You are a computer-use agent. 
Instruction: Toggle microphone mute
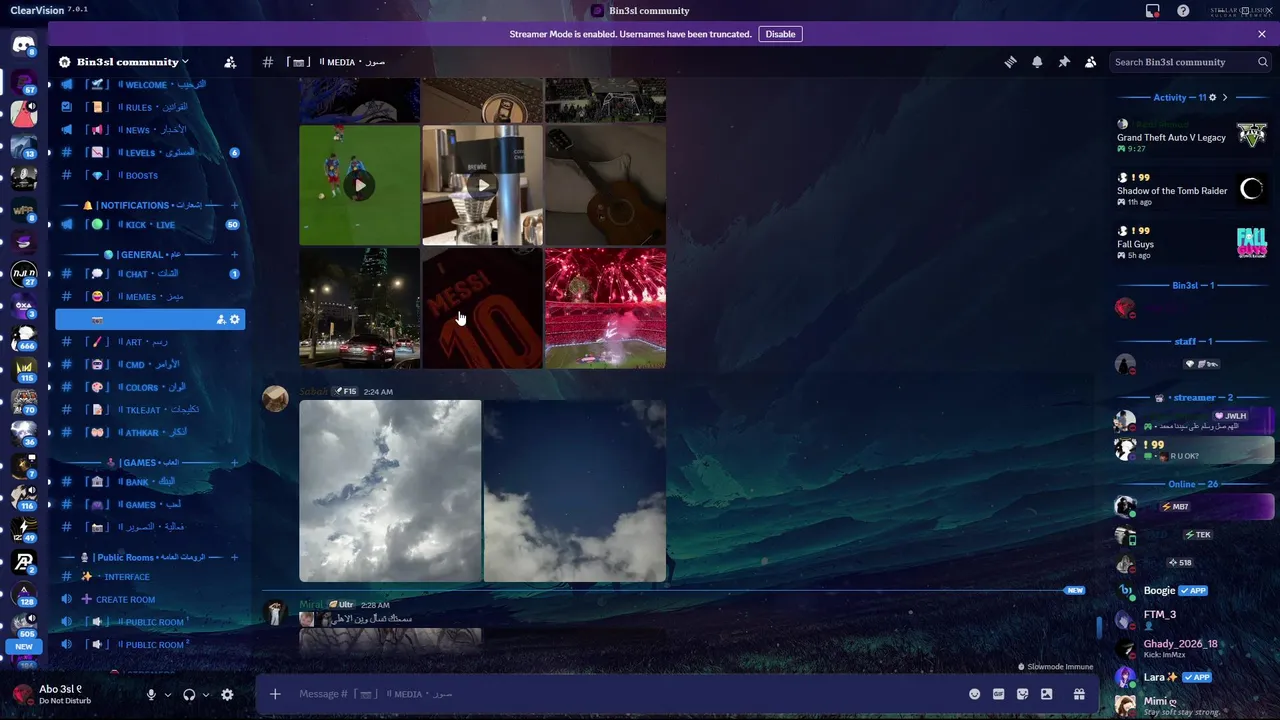151,694
